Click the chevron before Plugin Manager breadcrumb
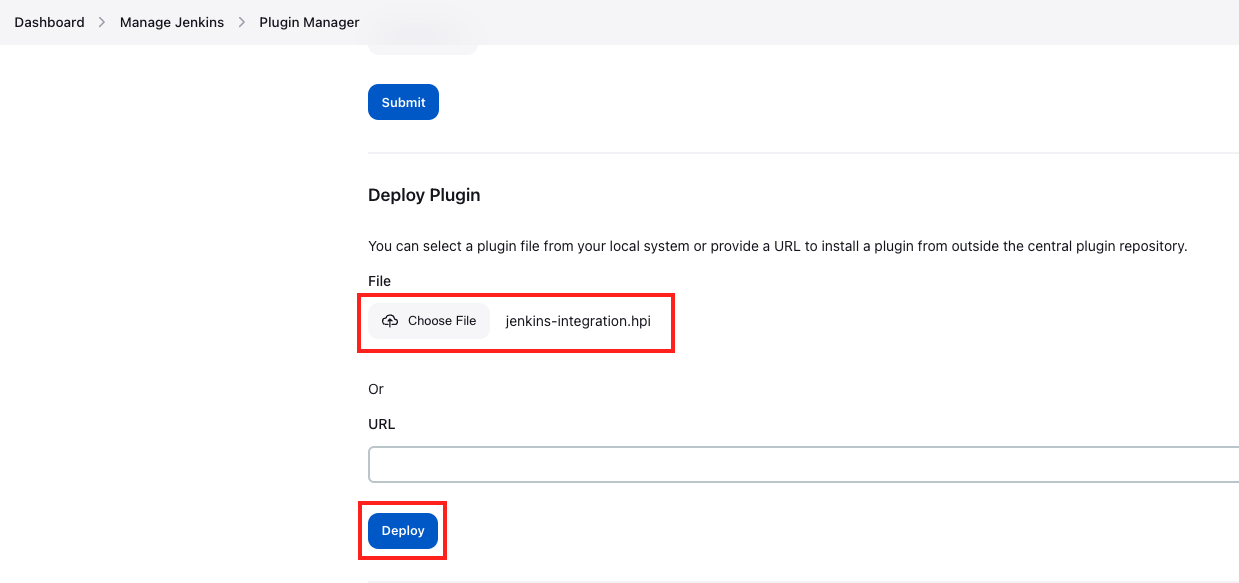Image resolution: width=1239 pixels, height=583 pixels. (x=240, y=22)
